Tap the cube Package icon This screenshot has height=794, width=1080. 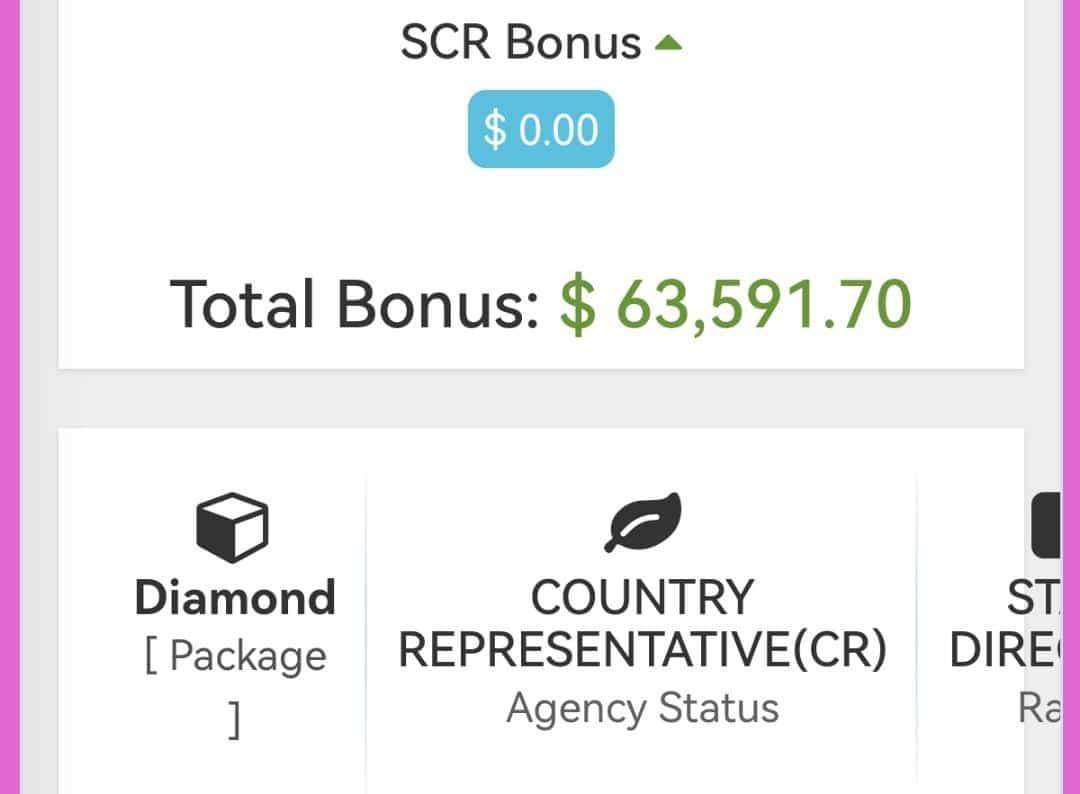click(x=232, y=528)
